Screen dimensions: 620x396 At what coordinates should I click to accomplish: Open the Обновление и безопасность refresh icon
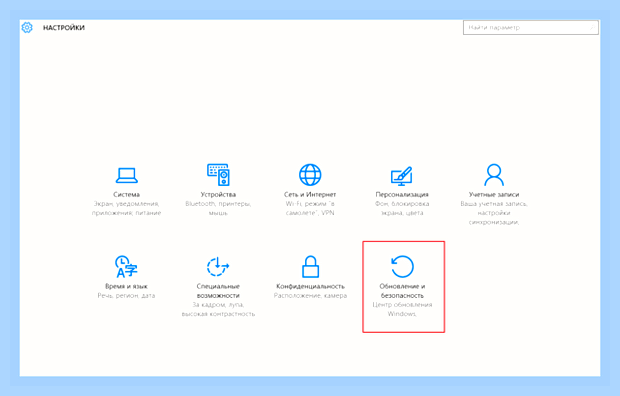pyautogui.click(x=402, y=266)
